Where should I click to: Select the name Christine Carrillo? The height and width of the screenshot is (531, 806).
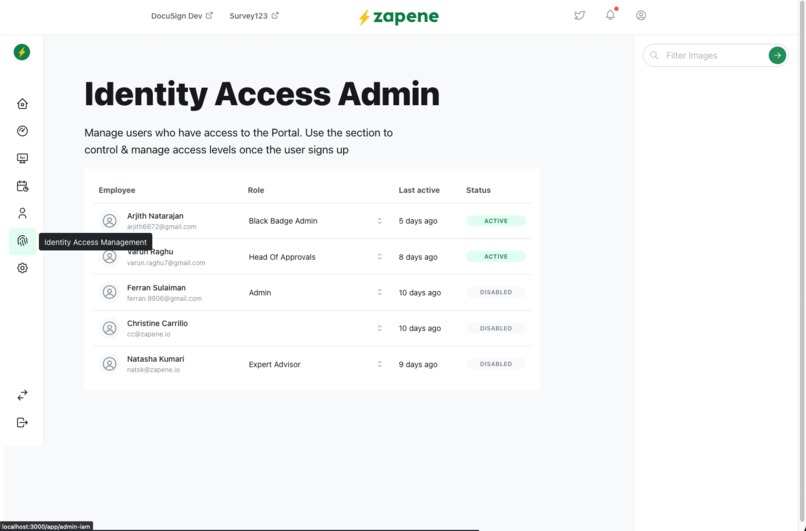click(x=157, y=323)
